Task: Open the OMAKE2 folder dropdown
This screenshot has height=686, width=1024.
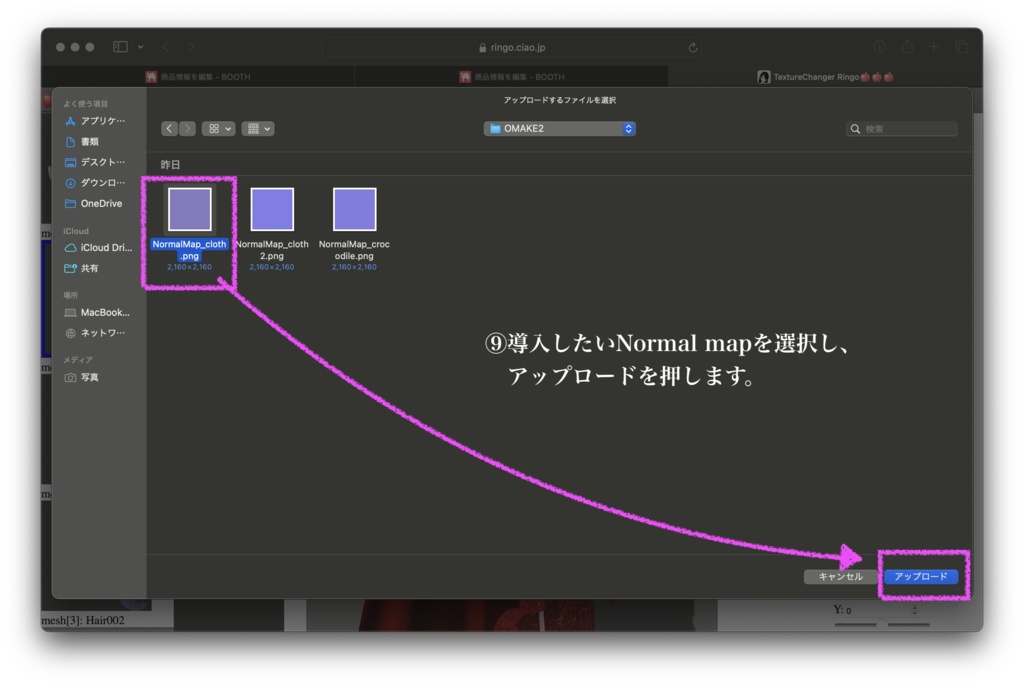Action: point(559,128)
